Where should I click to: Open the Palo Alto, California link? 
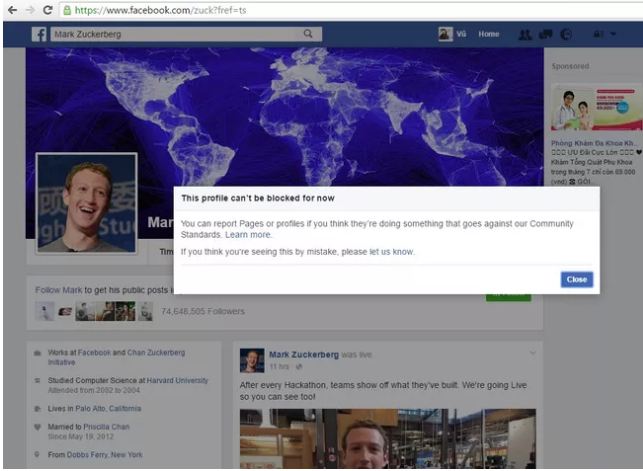[x=109, y=409]
